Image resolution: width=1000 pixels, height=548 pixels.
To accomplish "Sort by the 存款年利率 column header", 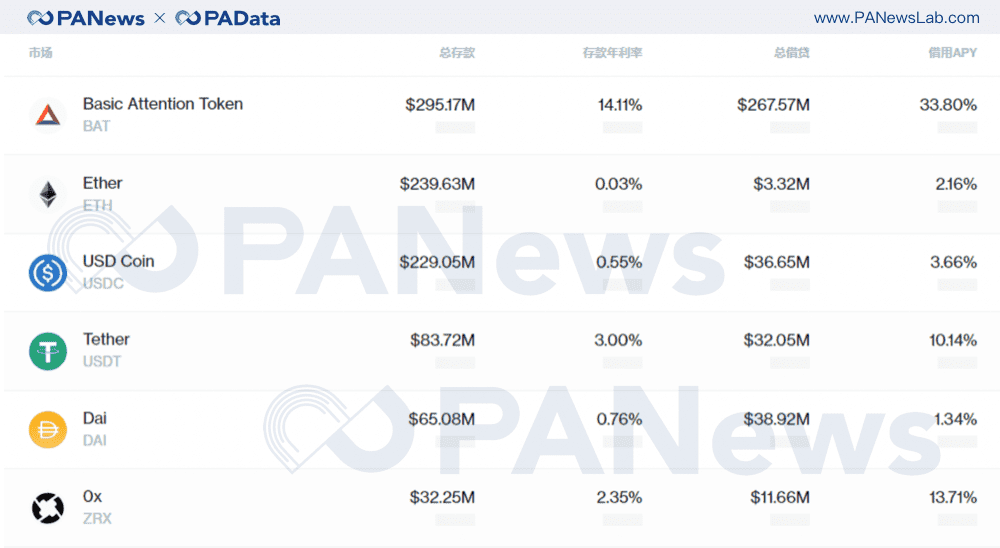I will tap(612, 53).
